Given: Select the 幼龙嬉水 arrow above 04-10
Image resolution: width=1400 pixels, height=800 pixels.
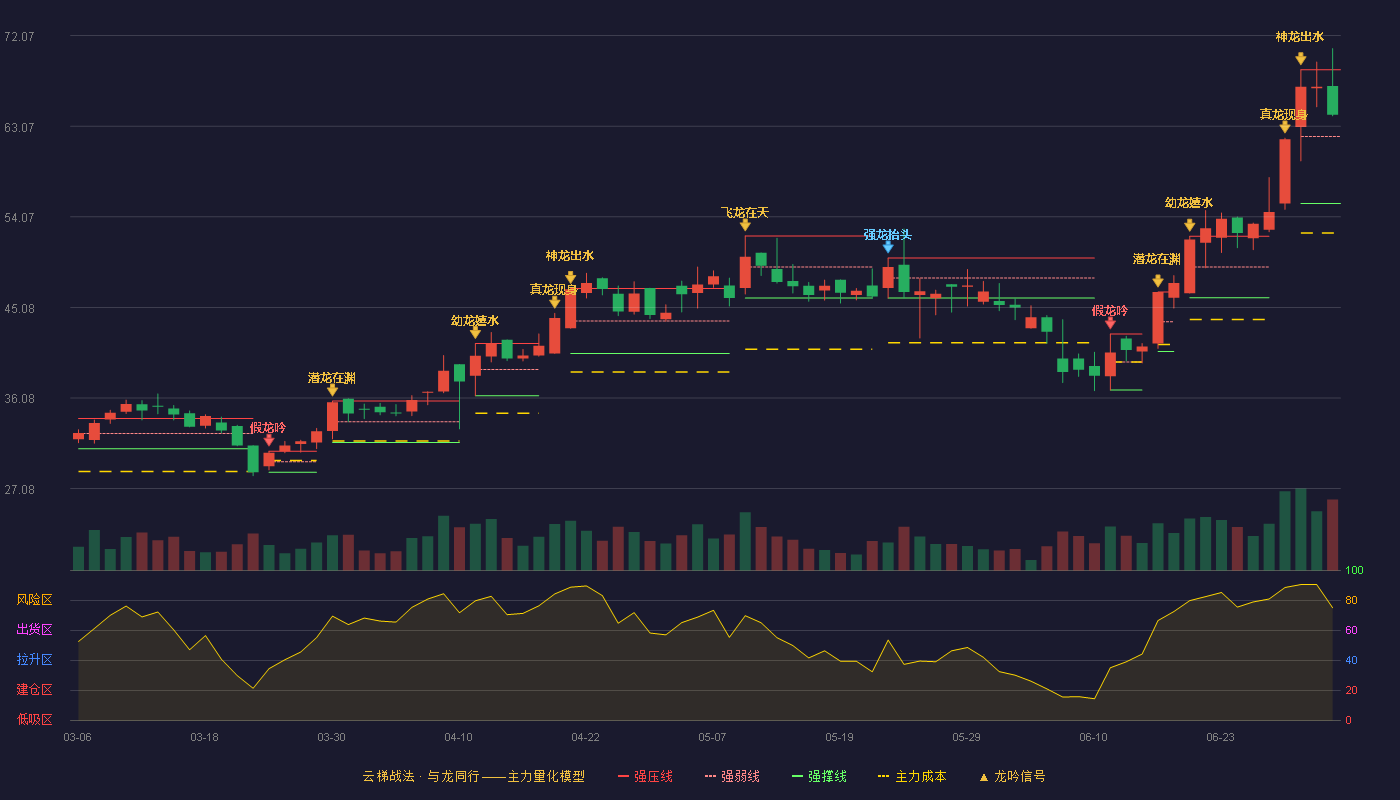Looking at the screenshot, I should pyautogui.click(x=475, y=333).
